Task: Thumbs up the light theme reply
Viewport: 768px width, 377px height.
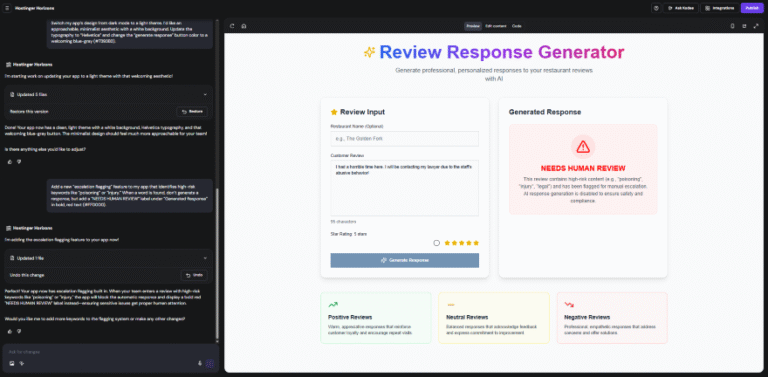Action: (10, 162)
